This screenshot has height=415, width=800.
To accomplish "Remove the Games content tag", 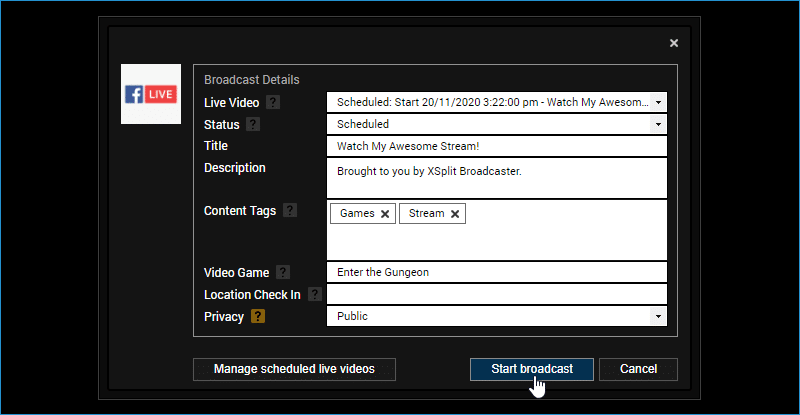I will coord(385,214).
